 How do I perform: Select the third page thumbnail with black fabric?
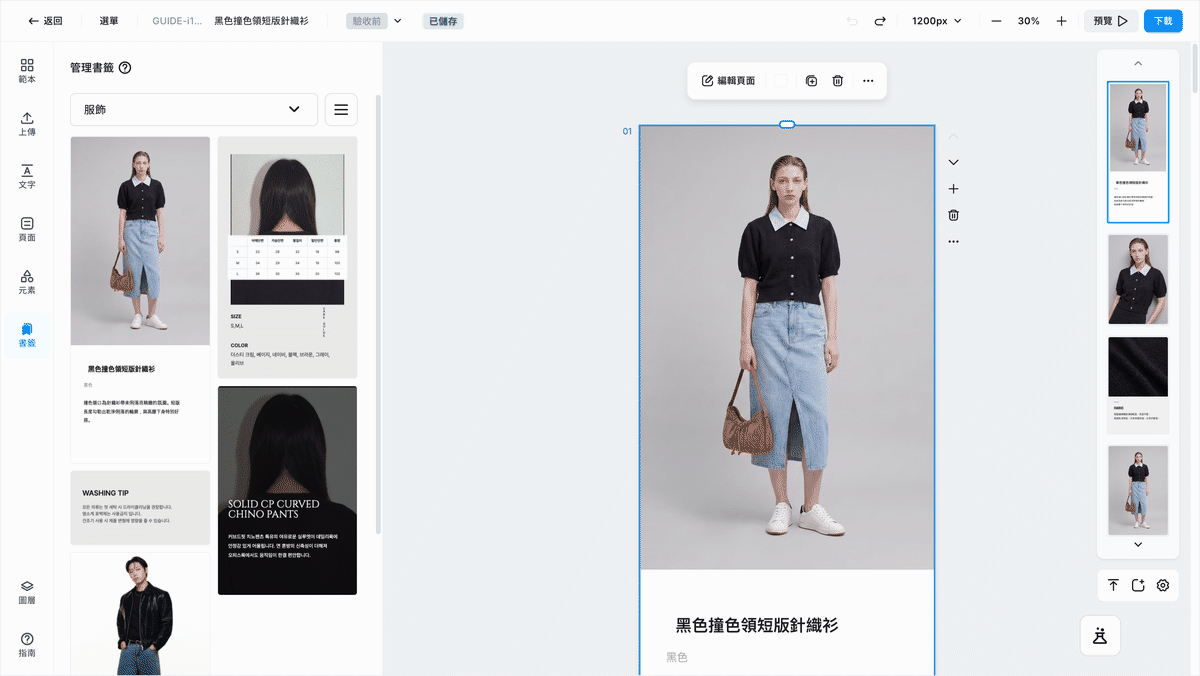[x=1138, y=385]
